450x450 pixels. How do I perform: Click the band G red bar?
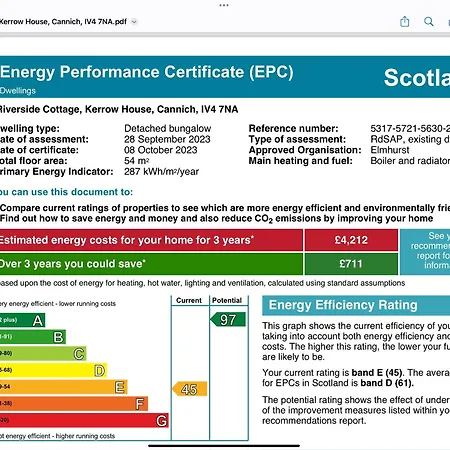pos(84,420)
